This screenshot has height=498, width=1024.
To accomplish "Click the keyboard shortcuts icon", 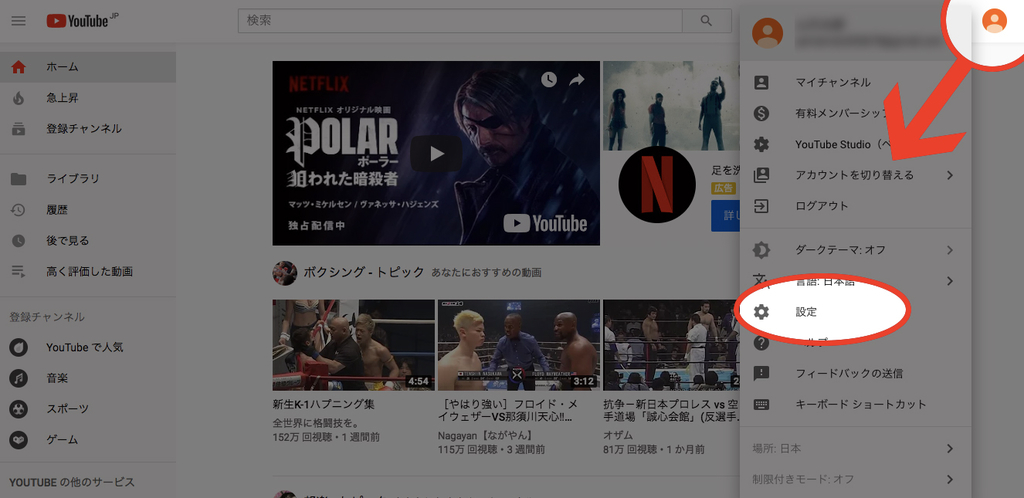I will click(761, 404).
